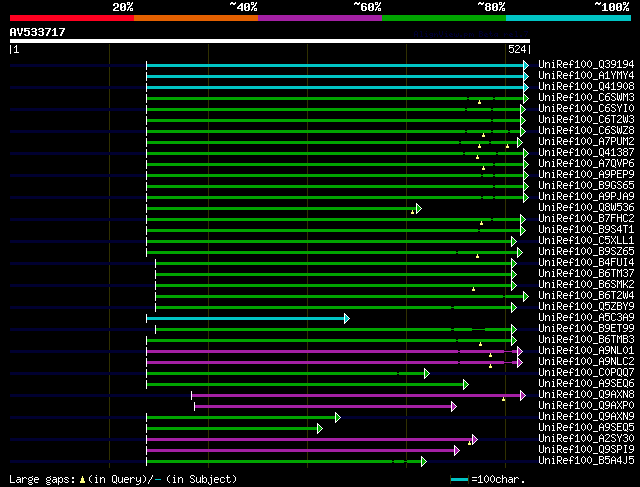The image size is (640, 487).
Task: Click the UniRef100_A9NLC2 label
Action: (x=586, y=362)
